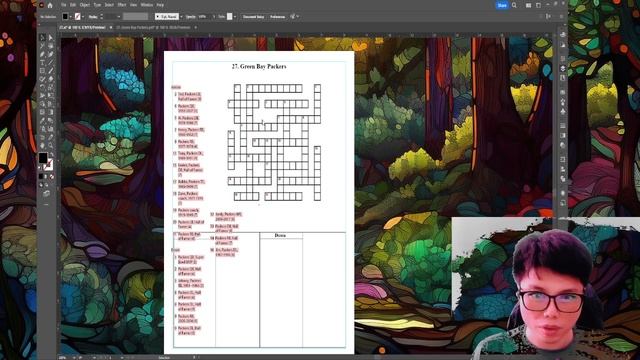Open the graphic Style dropdown arrow
The width and height of the screenshot is (640, 360).
[x=235, y=17]
